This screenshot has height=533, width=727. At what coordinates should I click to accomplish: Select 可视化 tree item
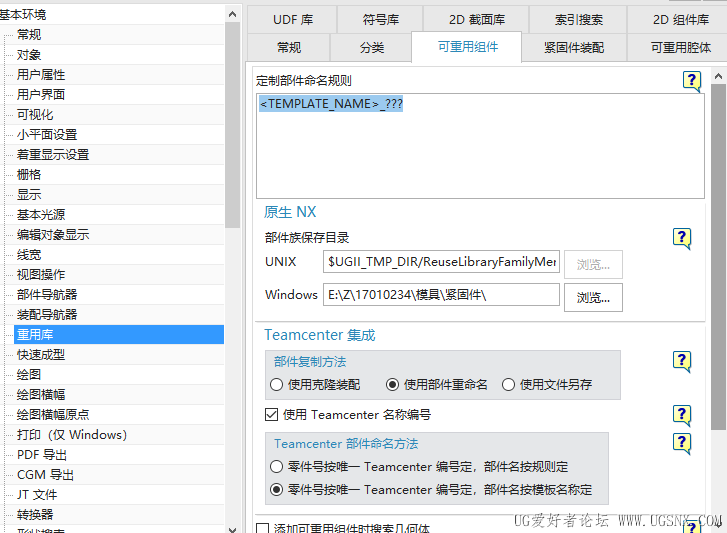click(35, 114)
